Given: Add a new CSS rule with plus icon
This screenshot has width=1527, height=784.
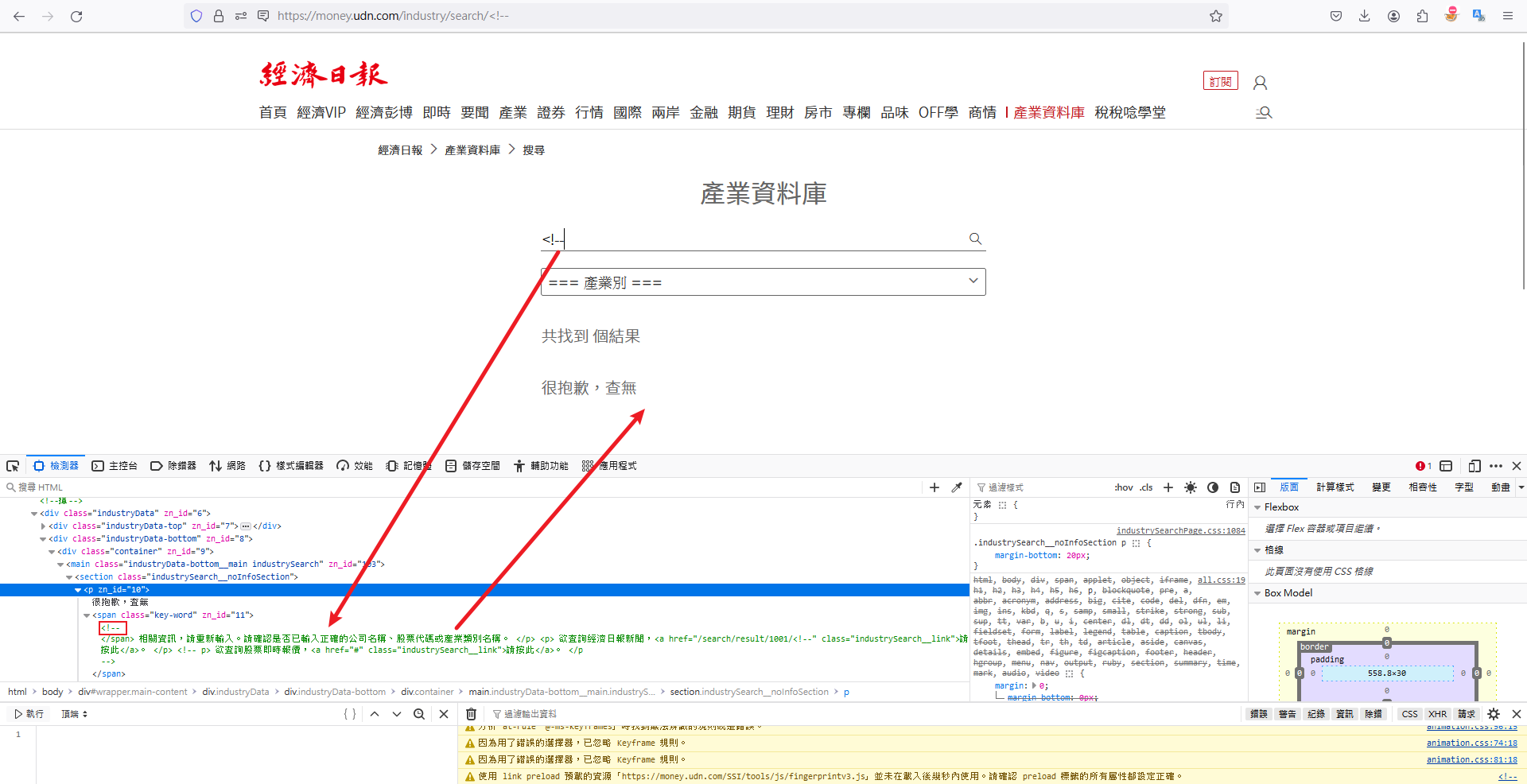Looking at the screenshot, I should click(x=1168, y=487).
